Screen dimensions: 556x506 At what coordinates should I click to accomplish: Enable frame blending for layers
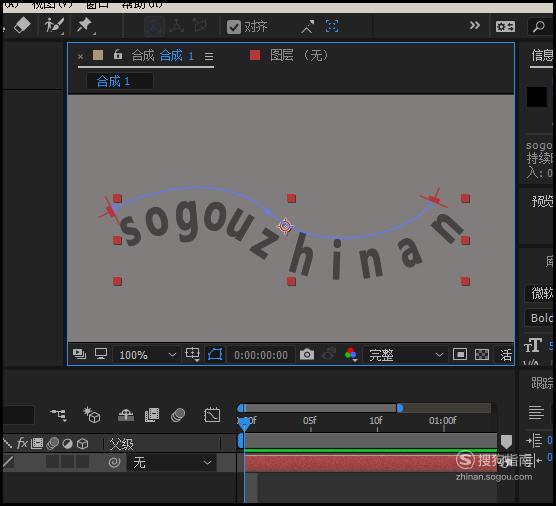[152, 415]
